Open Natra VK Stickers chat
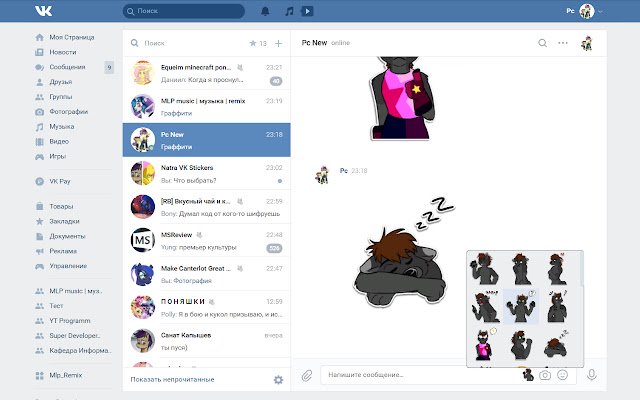640x400 pixels. pyautogui.click(x=207, y=173)
